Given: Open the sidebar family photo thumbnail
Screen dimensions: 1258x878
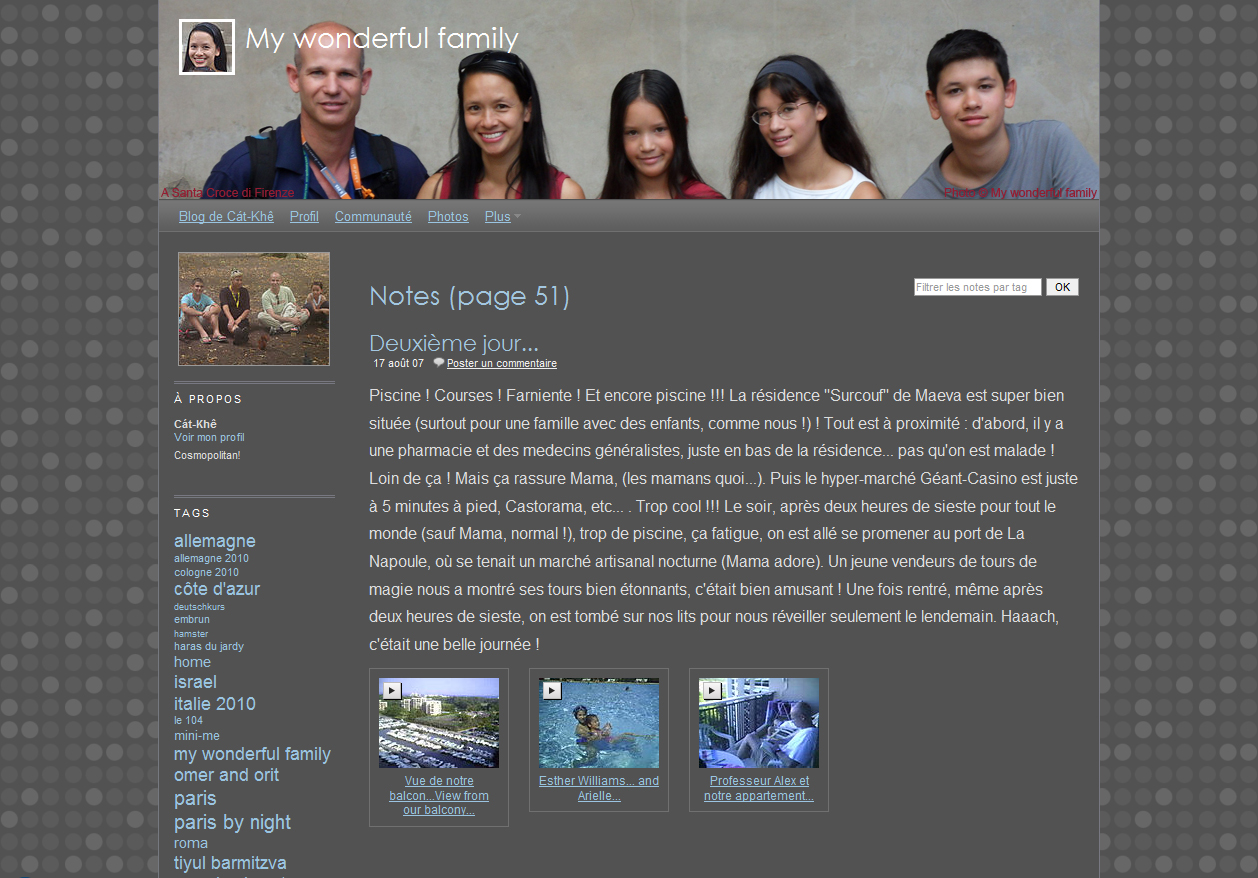Looking at the screenshot, I should 254,309.
